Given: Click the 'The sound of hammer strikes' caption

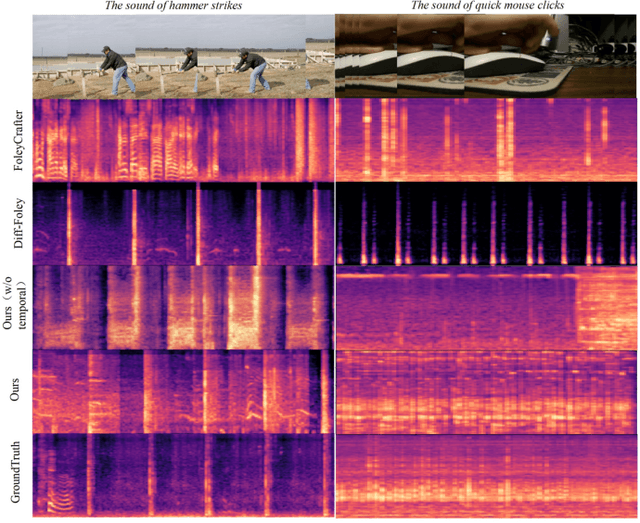Looking at the screenshot, I should coord(183,7).
